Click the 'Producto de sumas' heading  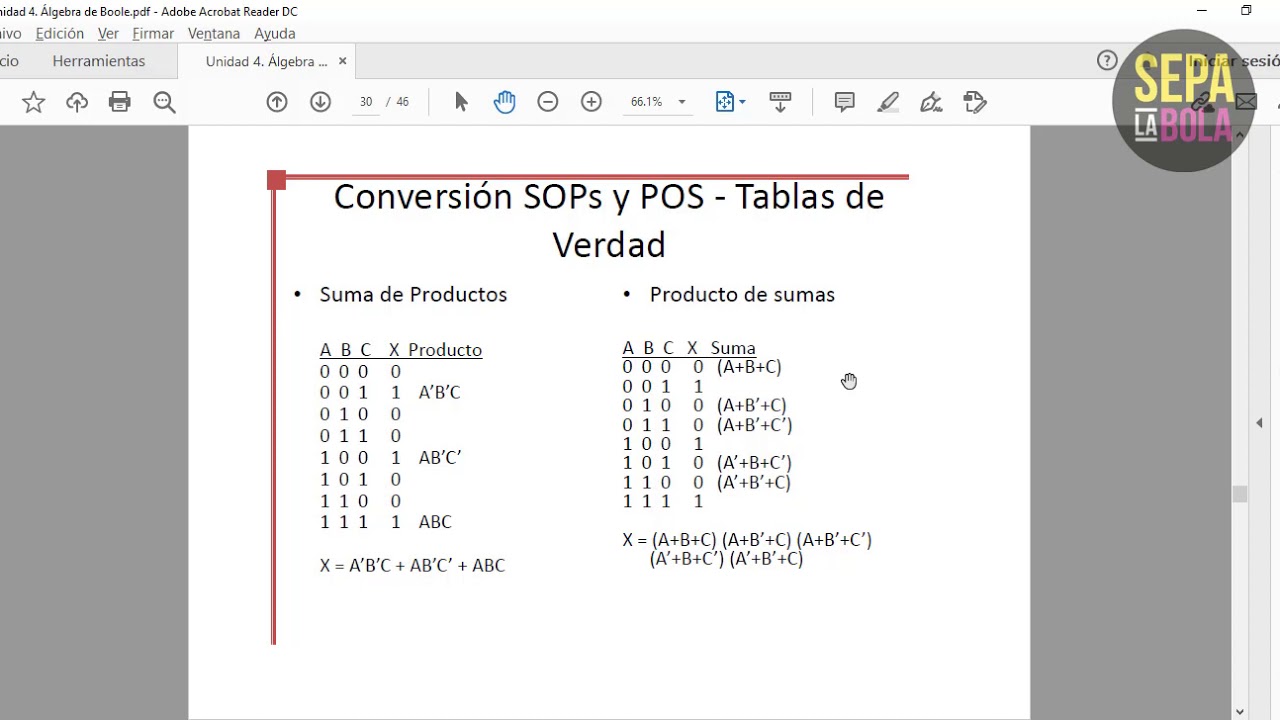click(x=742, y=294)
